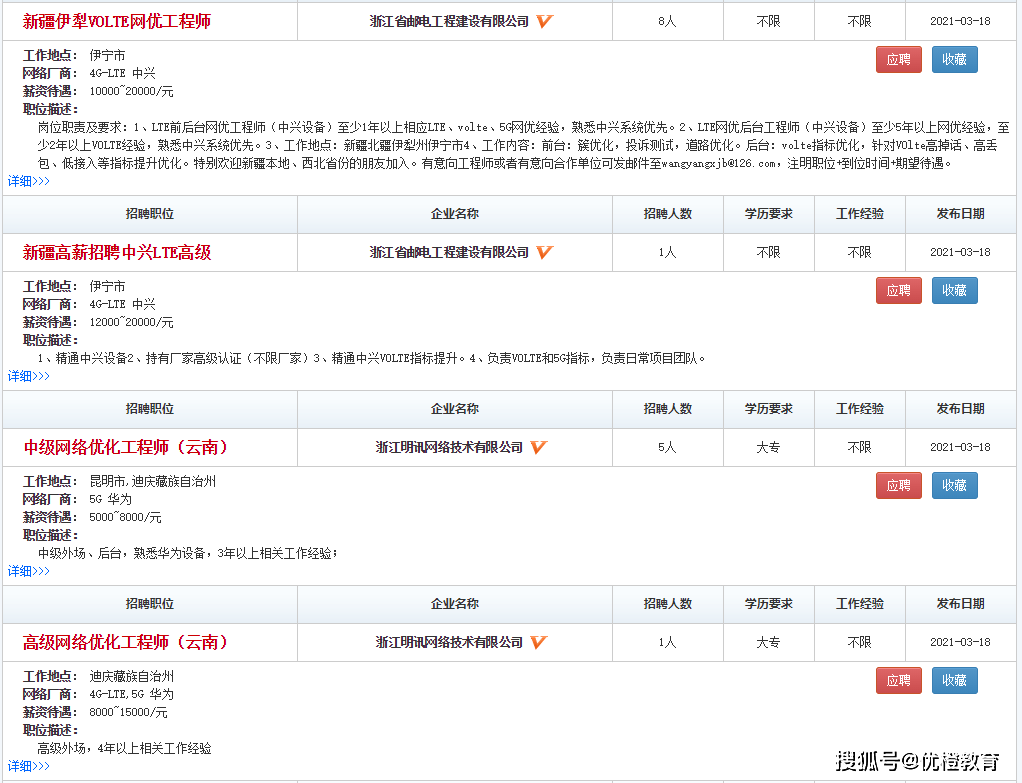Click 招聘人数 header above 高级网络优化 row
Screen dimensions: 1022x783
coord(667,604)
